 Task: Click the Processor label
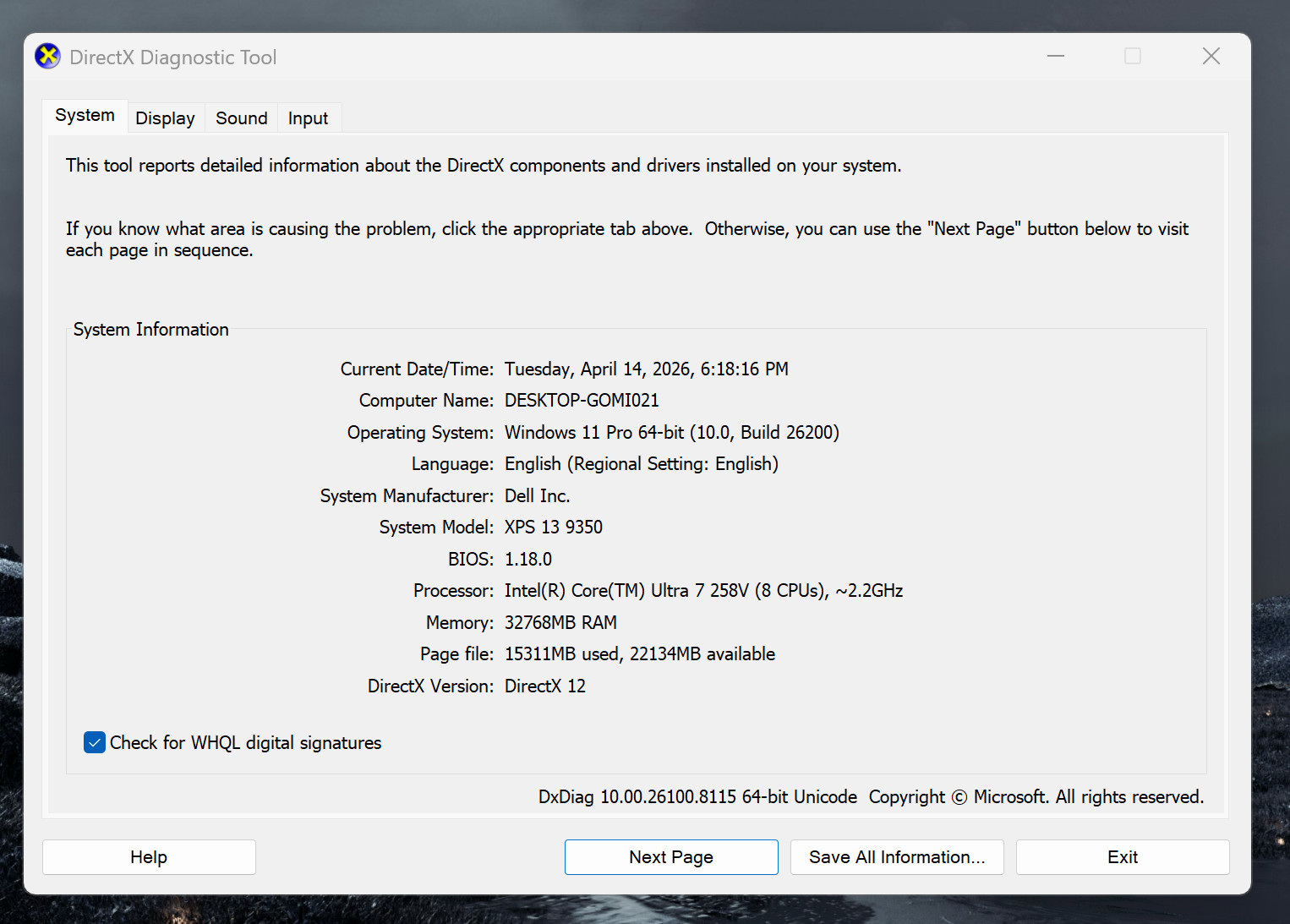point(453,591)
